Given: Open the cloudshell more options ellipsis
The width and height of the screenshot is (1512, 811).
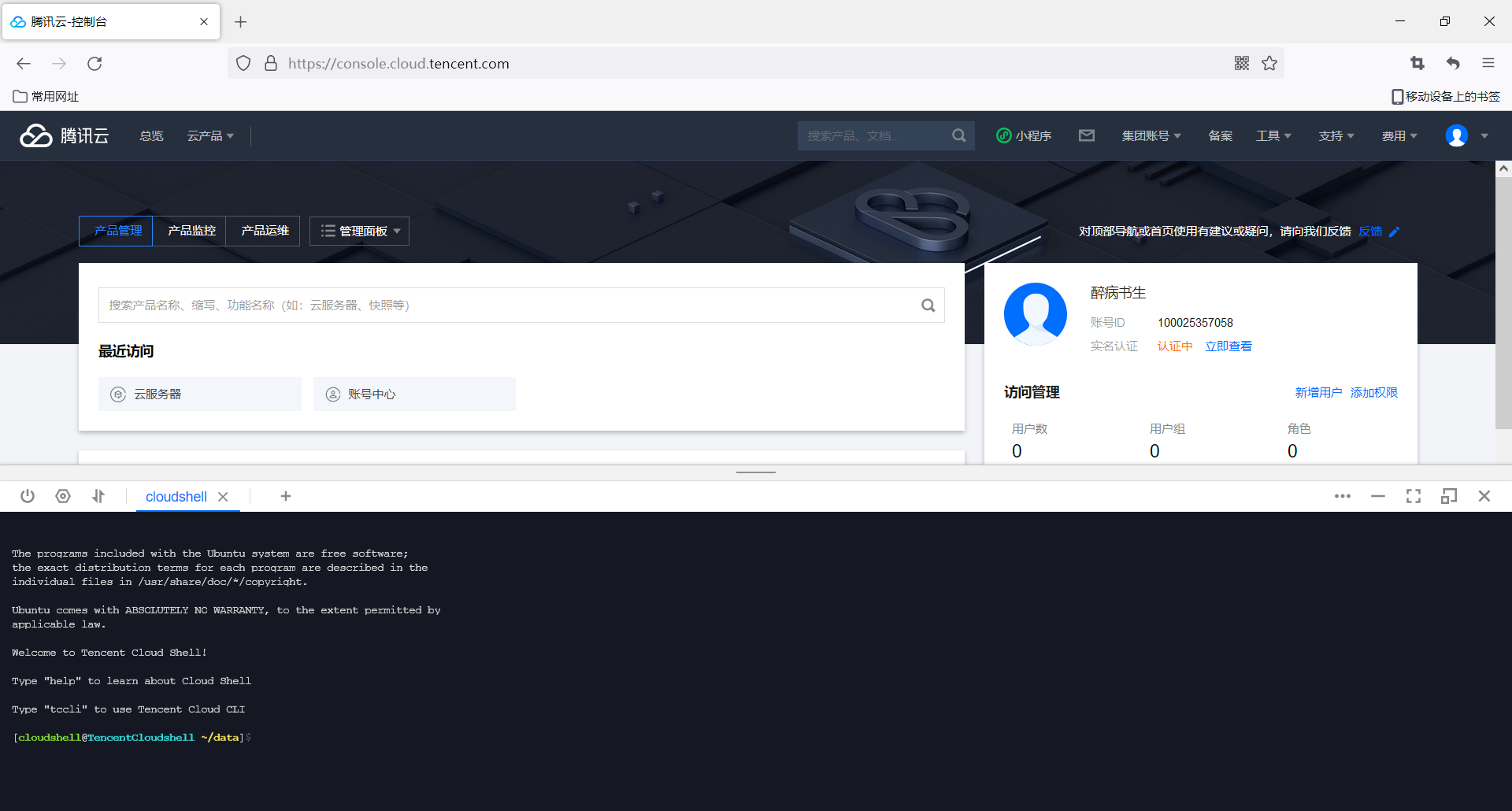Looking at the screenshot, I should tap(1343, 496).
